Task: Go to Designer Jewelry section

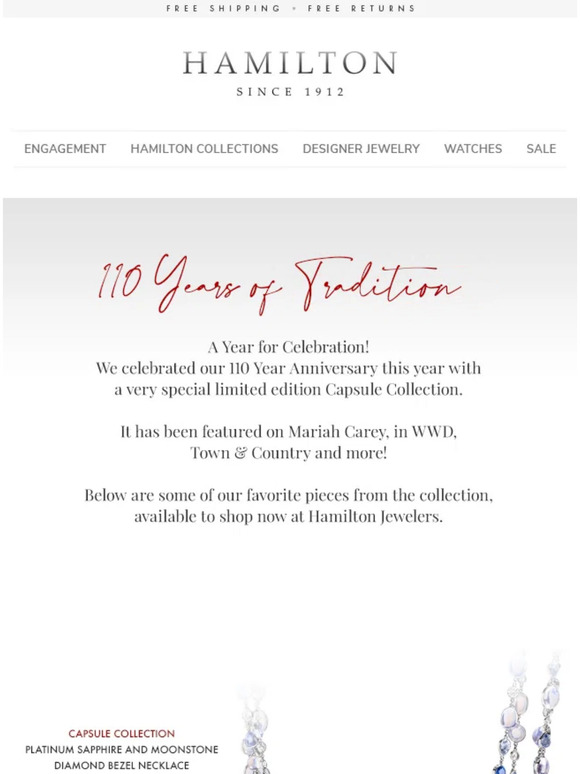Action: (x=361, y=149)
